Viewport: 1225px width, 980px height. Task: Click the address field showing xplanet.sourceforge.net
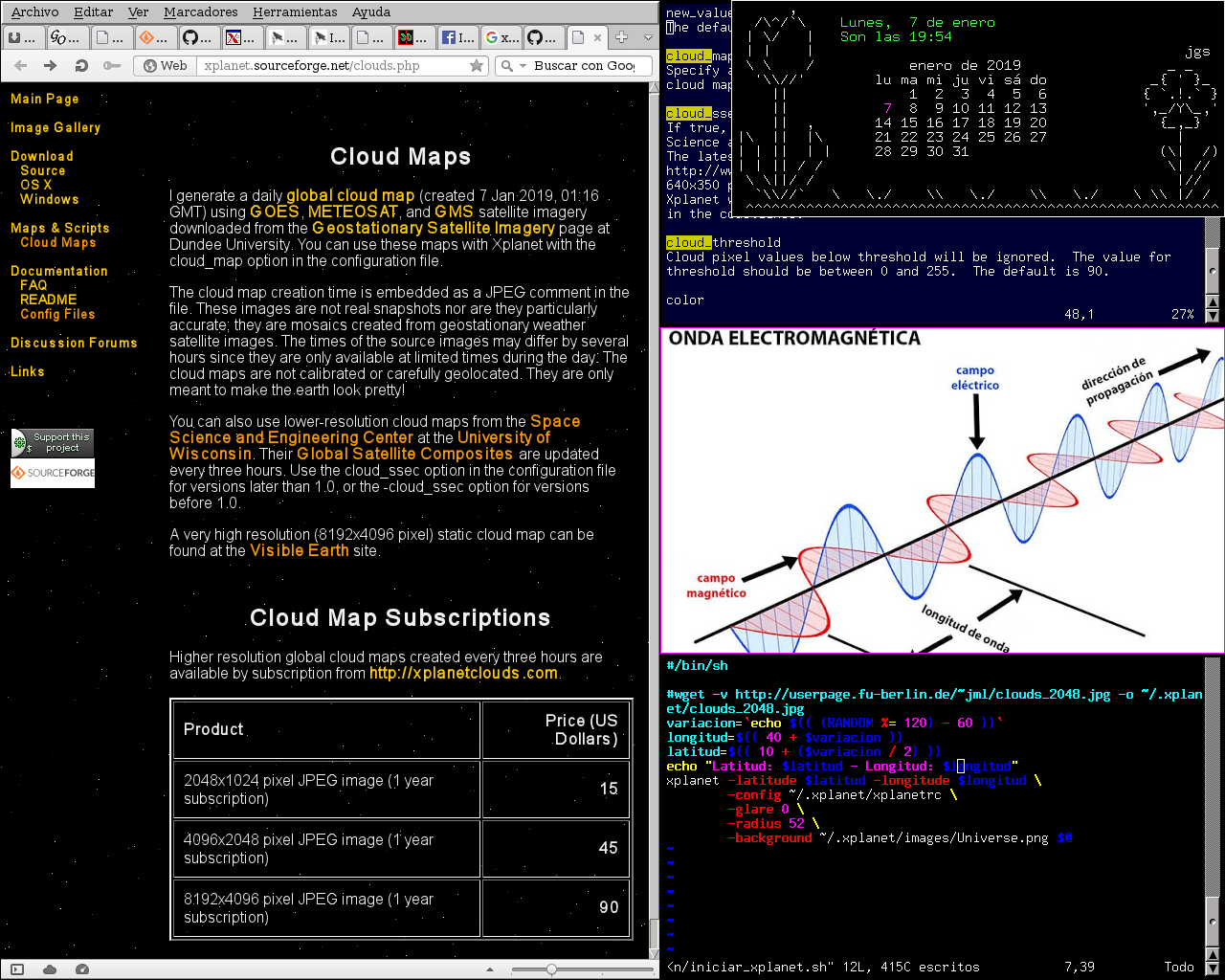[333, 66]
